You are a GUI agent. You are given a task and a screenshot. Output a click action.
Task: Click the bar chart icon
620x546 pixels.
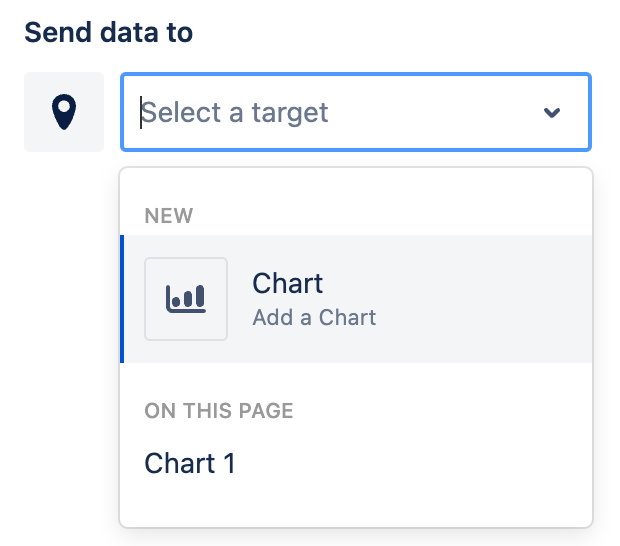(x=186, y=298)
